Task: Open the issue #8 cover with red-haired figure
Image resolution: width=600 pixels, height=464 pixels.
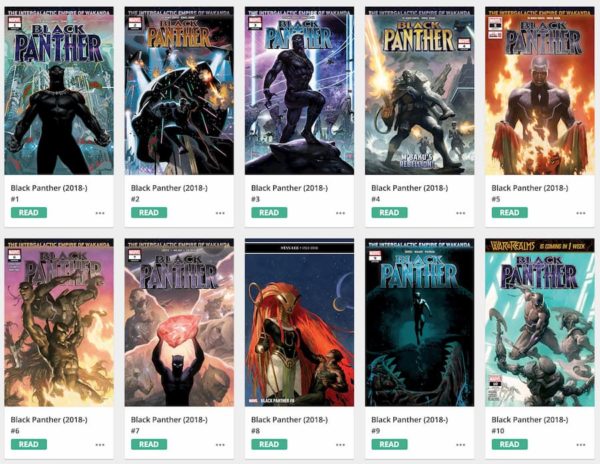Action: (299, 322)
